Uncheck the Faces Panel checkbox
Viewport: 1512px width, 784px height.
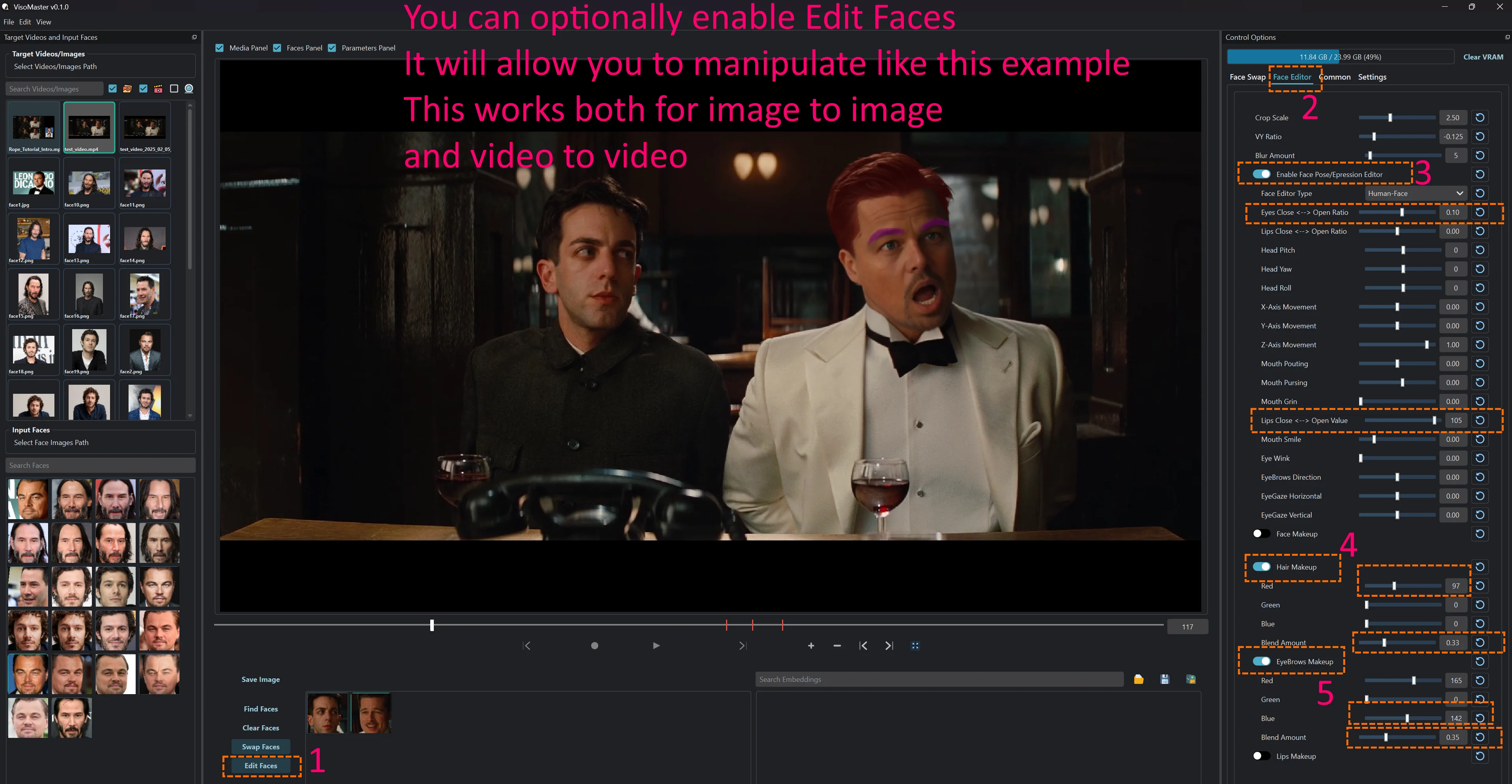(277, 48)
